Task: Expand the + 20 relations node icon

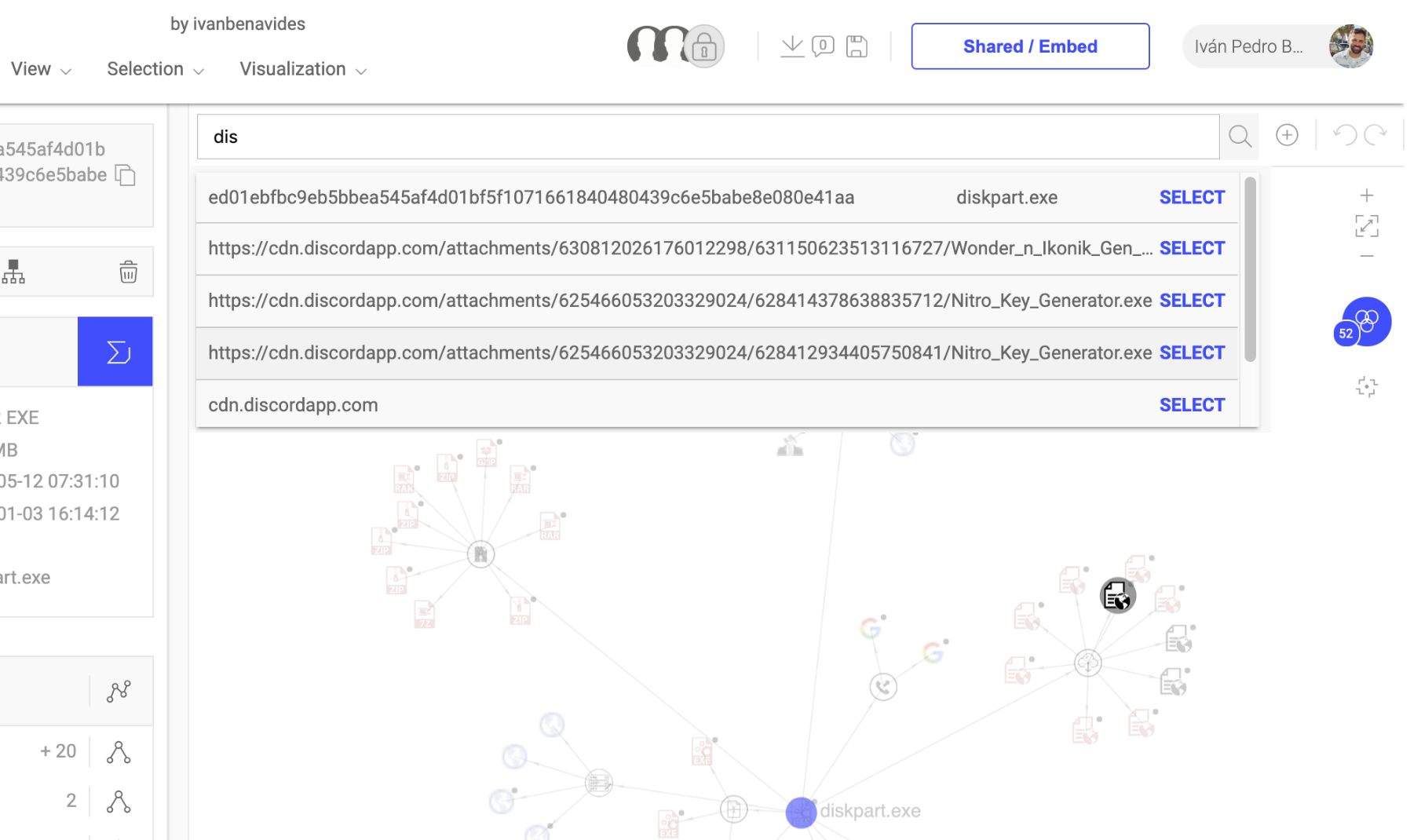Action: (x=119, y=752)
